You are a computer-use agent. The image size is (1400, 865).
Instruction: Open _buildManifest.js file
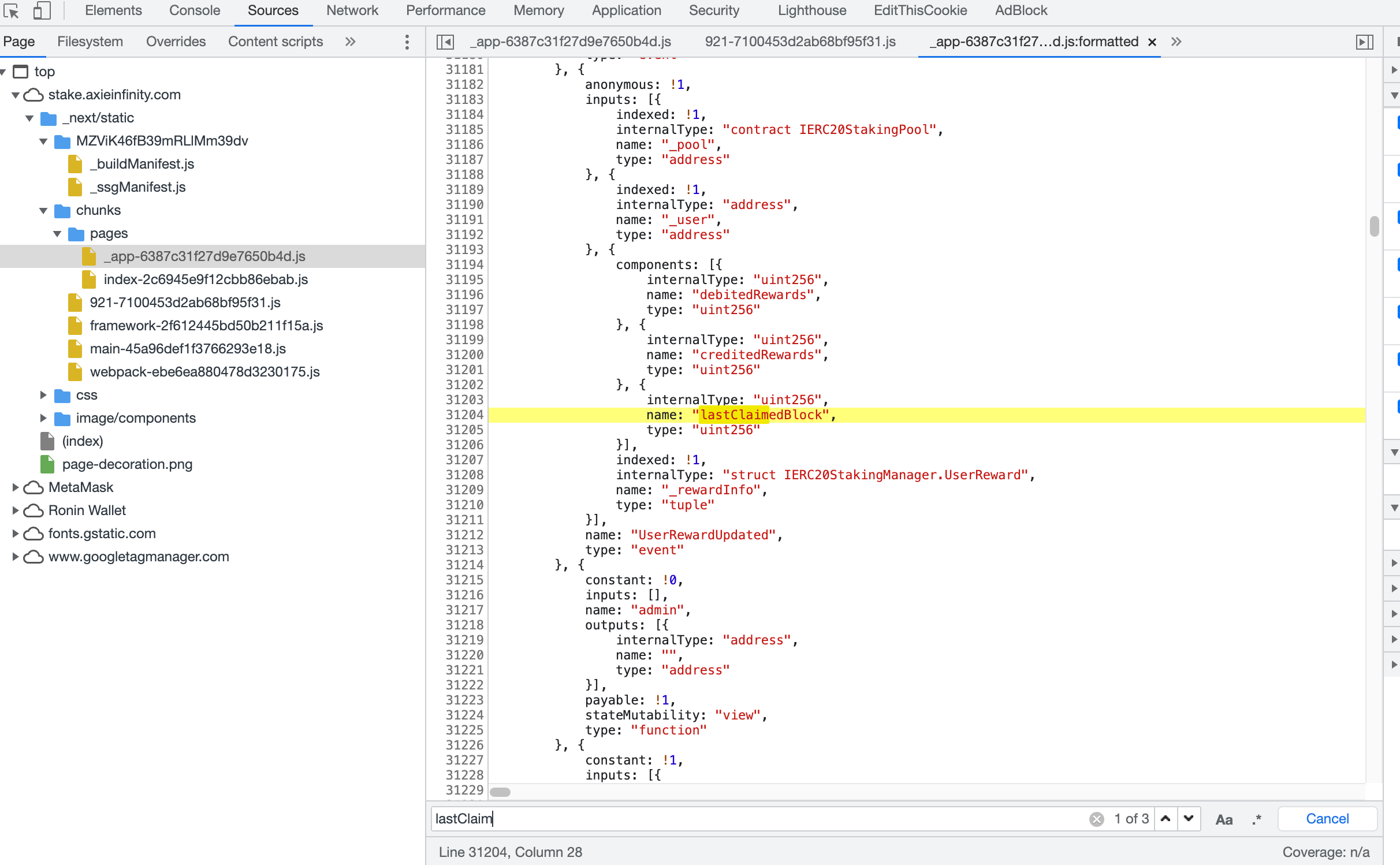[x=142, y=164]
